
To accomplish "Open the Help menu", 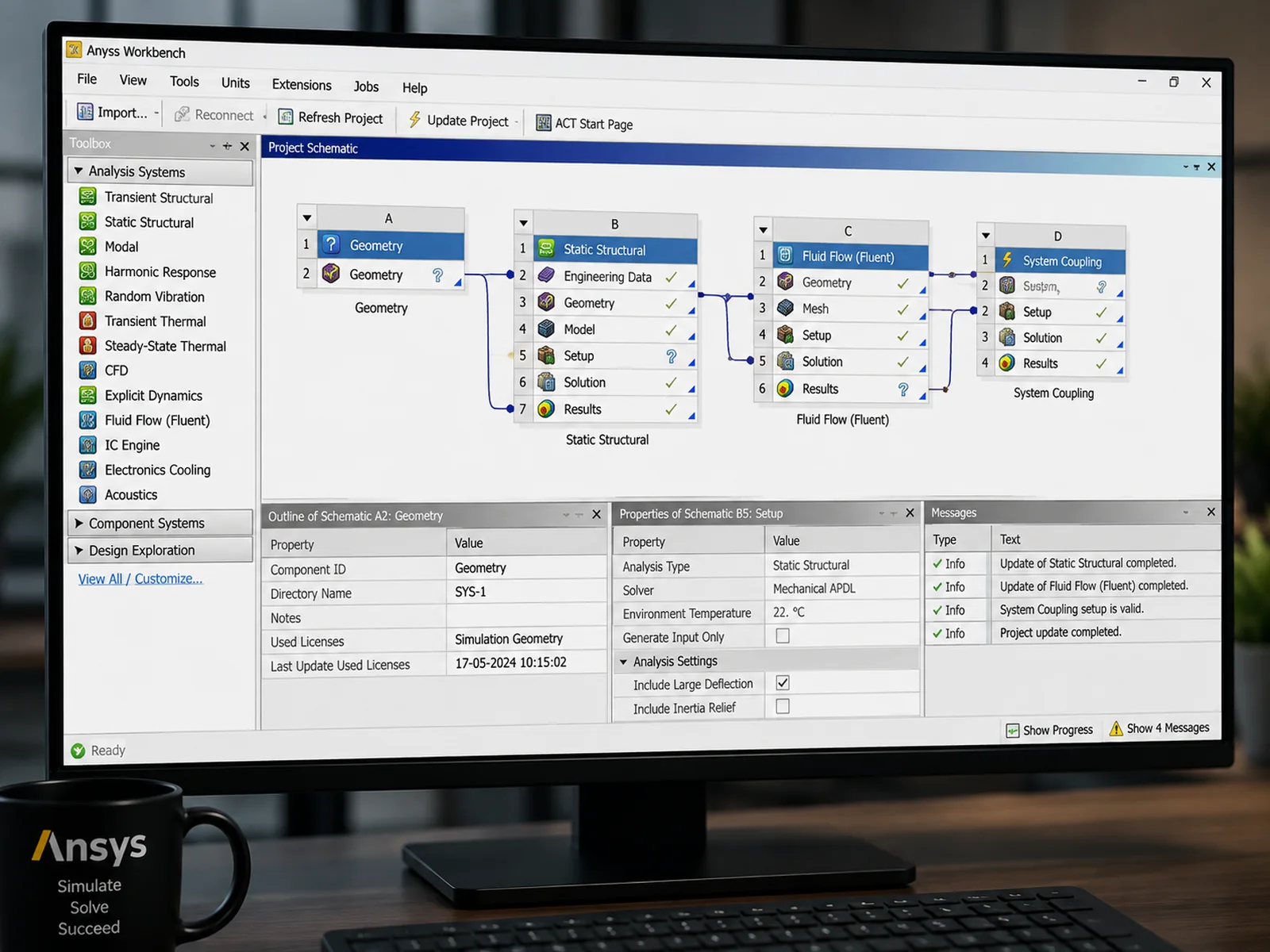I will (414, 87).
